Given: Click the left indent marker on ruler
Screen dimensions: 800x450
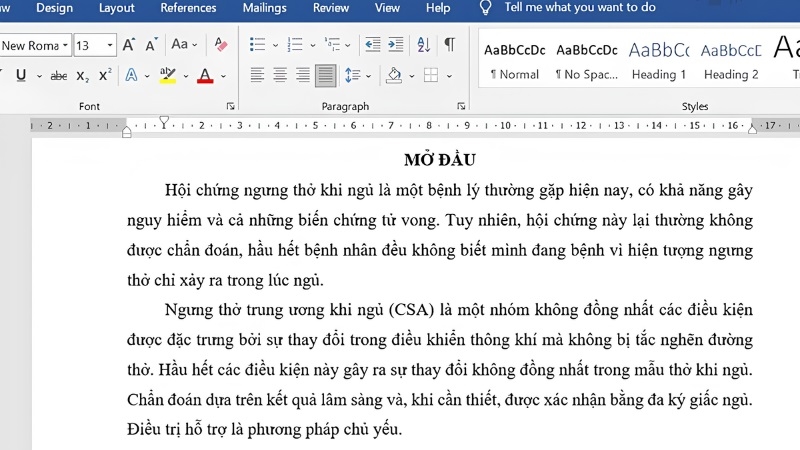Looking at the screenshot, I should tap(127, 133).
